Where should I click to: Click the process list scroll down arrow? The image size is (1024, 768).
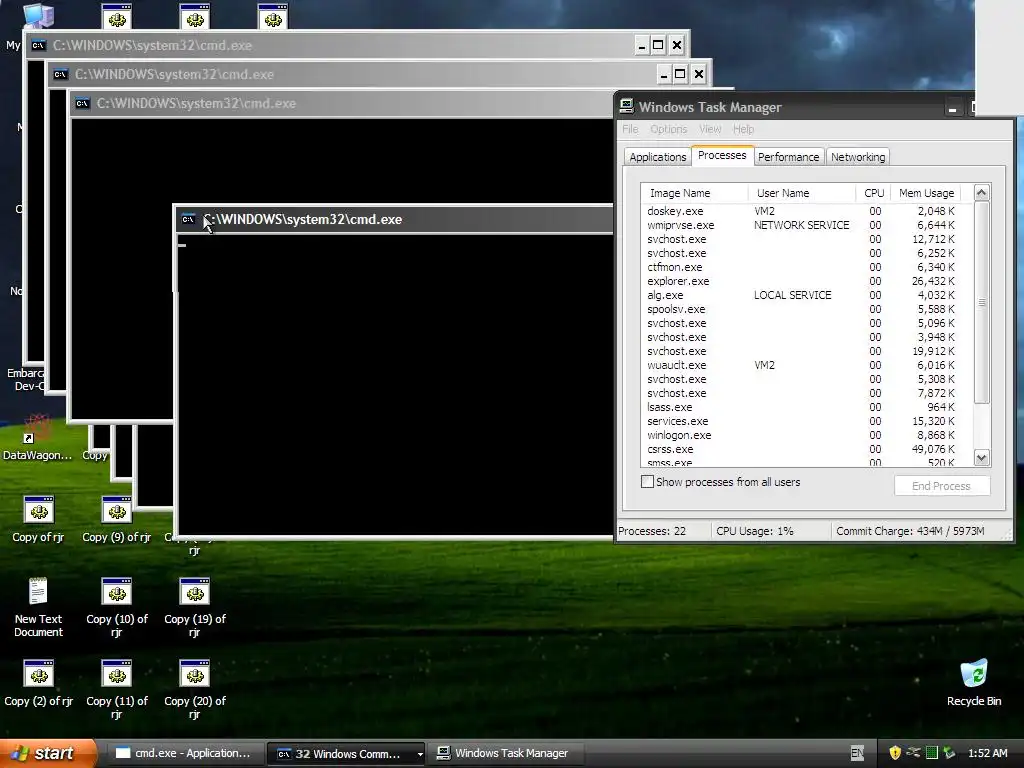981,457
